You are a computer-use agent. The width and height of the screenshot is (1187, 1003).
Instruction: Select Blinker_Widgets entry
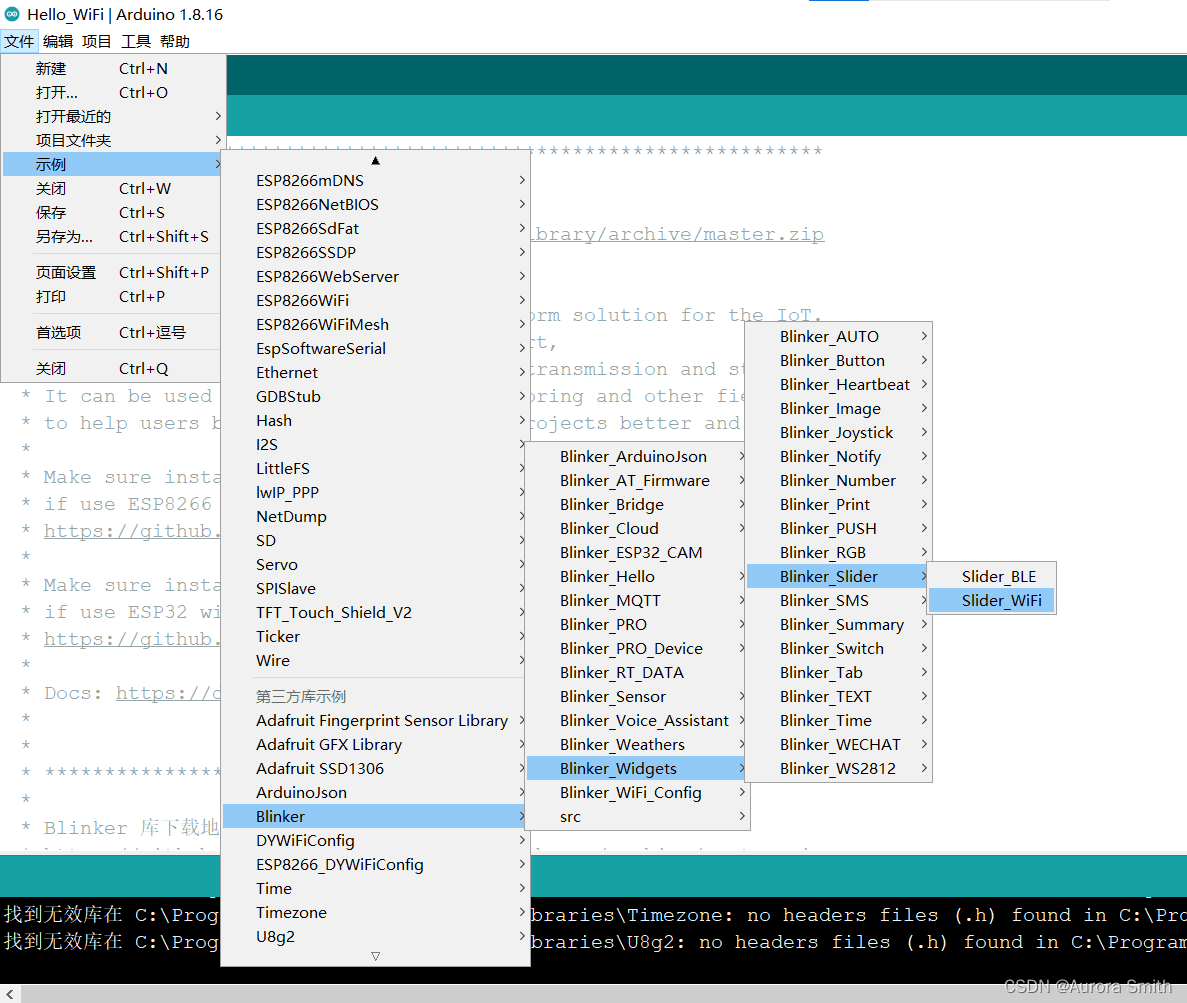click(x=637, y=768)
